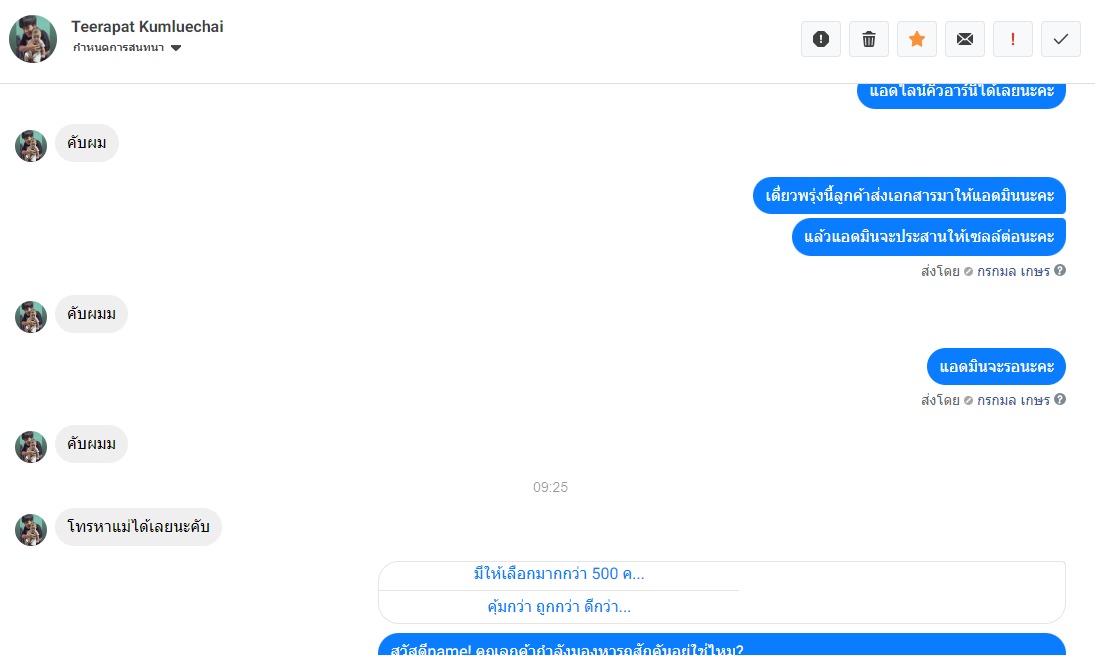Click the verified badge next to first กรกมล เกษร

coord(969,272)
